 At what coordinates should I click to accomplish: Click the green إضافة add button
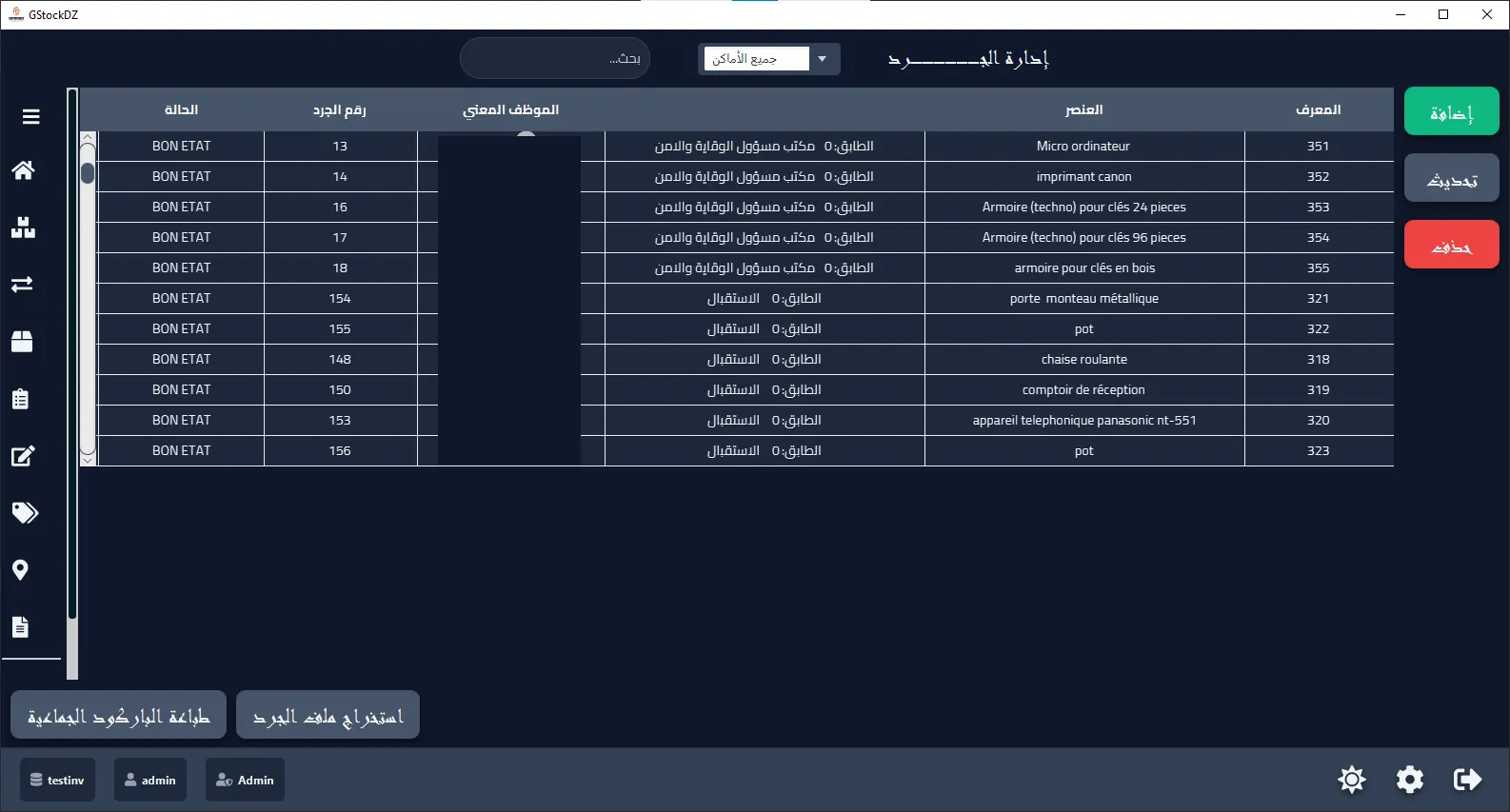[x=1451, y=110]
